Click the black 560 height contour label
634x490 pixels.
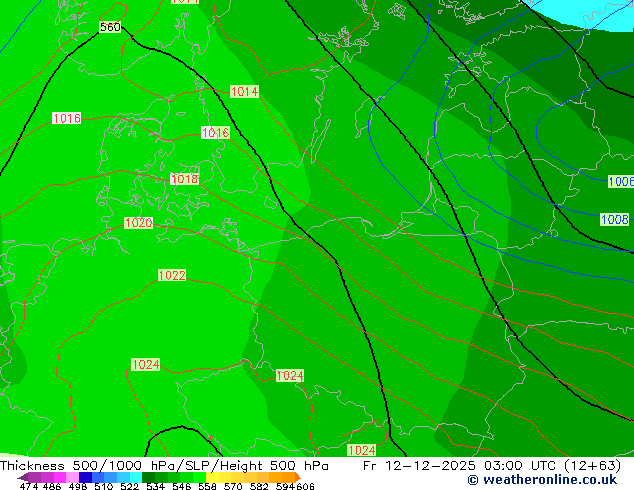110,27
